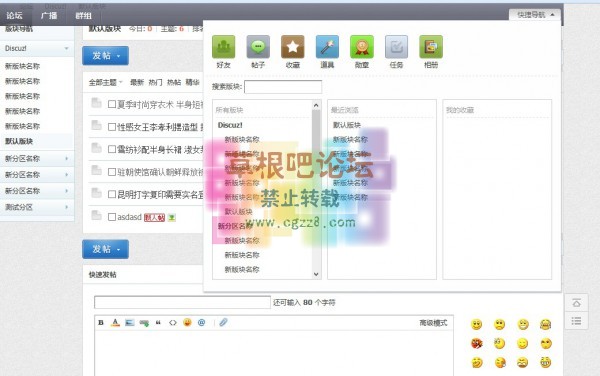
Task: Click the 新人帖 badge on asdasd thread
Action: point(154,218)
